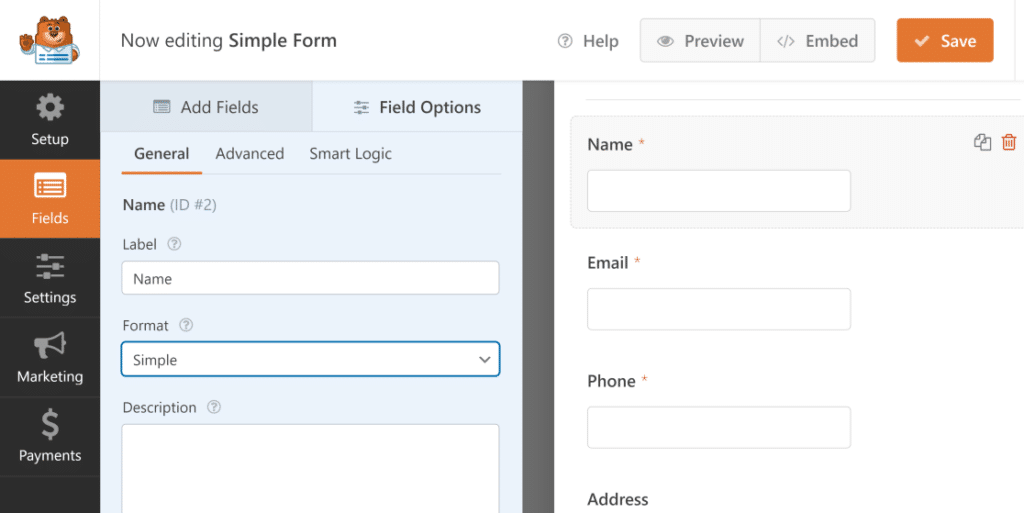Image resolution: width=1024 pixels, height=513 pixels.
Task: Select the Smart Logic sub-tab
Action: tap(350, 154)
